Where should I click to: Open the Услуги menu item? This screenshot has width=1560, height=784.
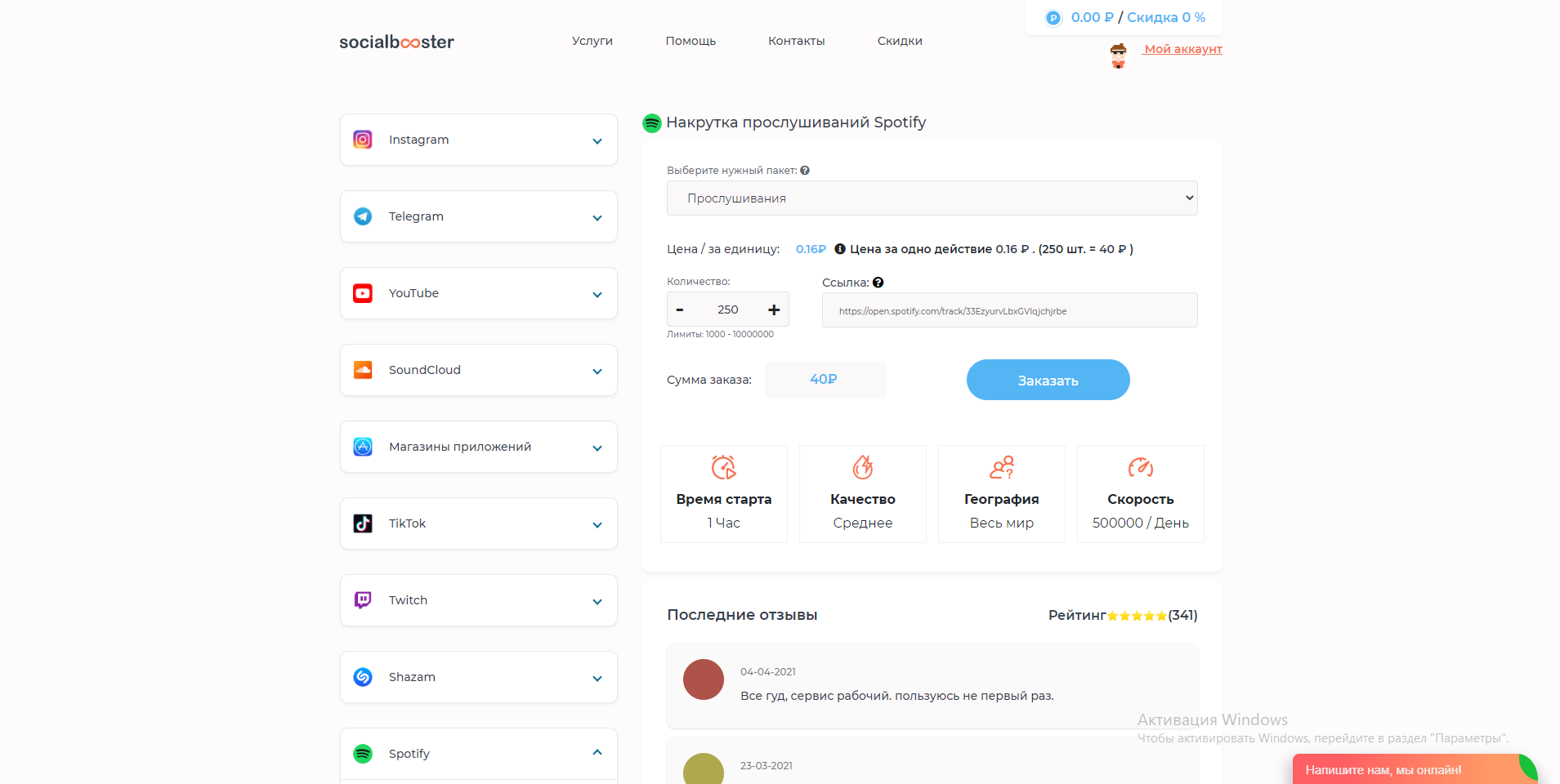(592, 41)
